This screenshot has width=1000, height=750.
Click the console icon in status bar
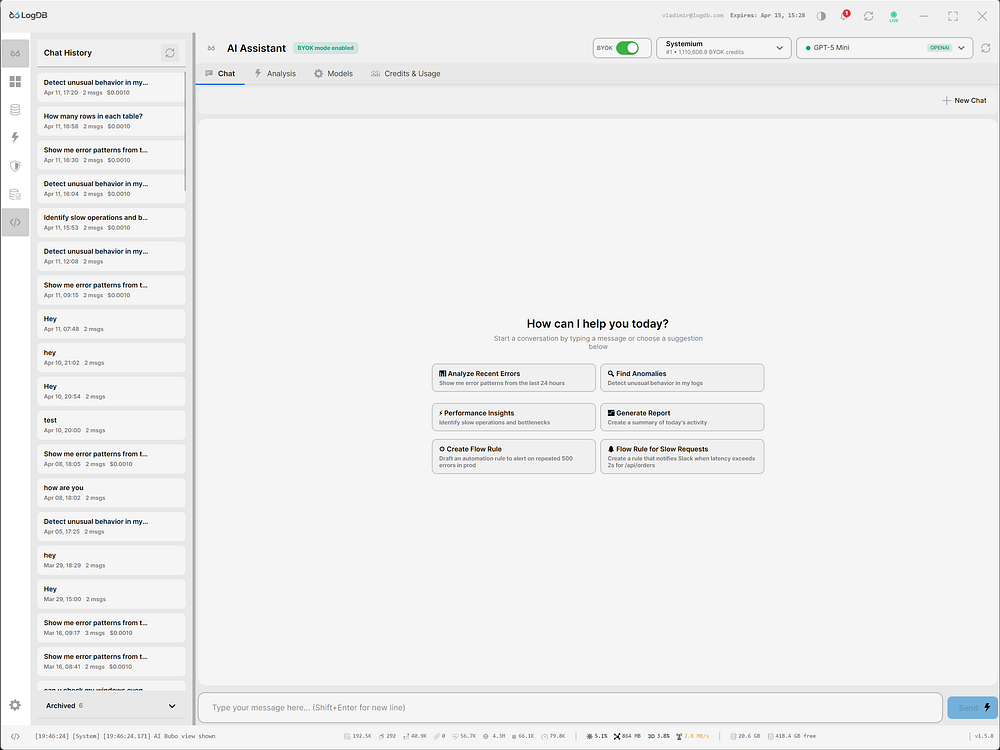click(x=15, y=736)
